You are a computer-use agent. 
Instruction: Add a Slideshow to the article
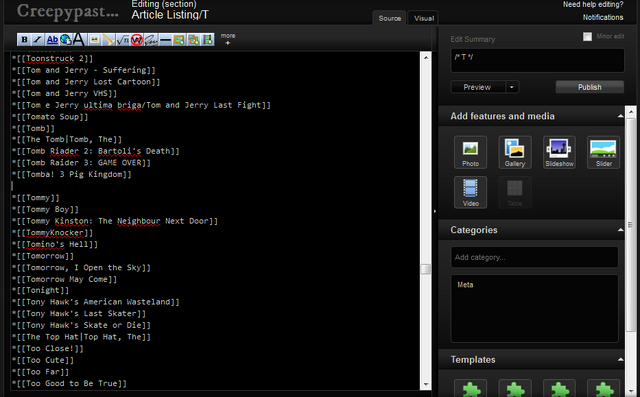click(559, 152)
